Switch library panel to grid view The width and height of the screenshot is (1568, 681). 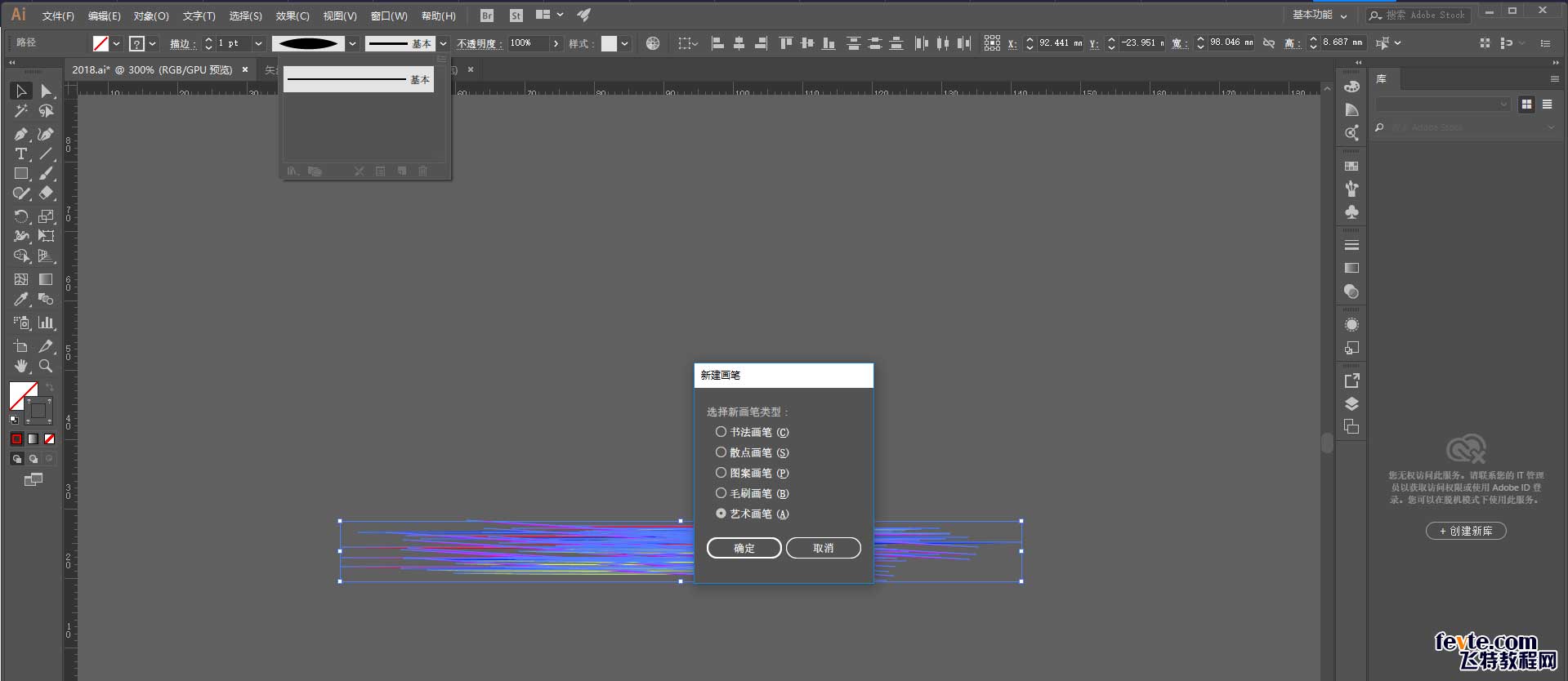pyautogui.click(x=1526, y=105)
